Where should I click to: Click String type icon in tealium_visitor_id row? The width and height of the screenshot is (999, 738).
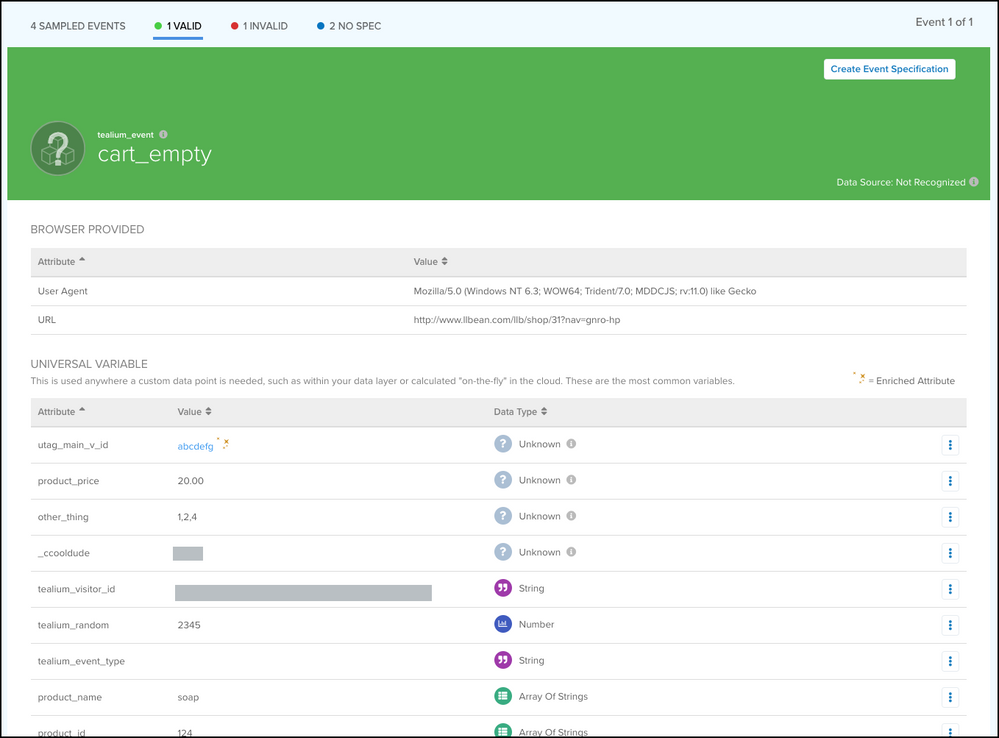coord(503,589)
